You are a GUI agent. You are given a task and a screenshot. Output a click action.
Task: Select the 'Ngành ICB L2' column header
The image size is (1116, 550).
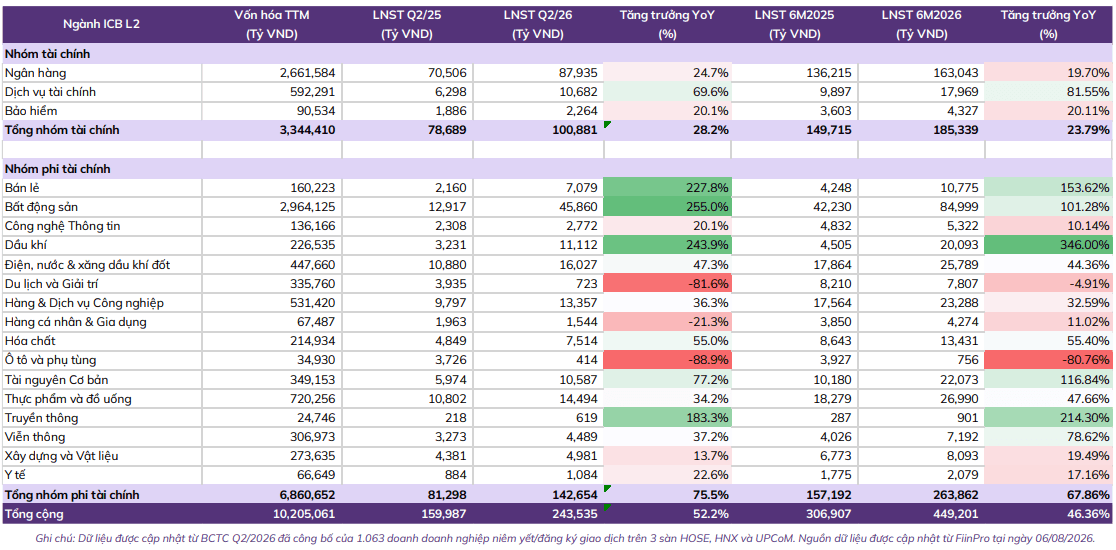tap(102, 23)
